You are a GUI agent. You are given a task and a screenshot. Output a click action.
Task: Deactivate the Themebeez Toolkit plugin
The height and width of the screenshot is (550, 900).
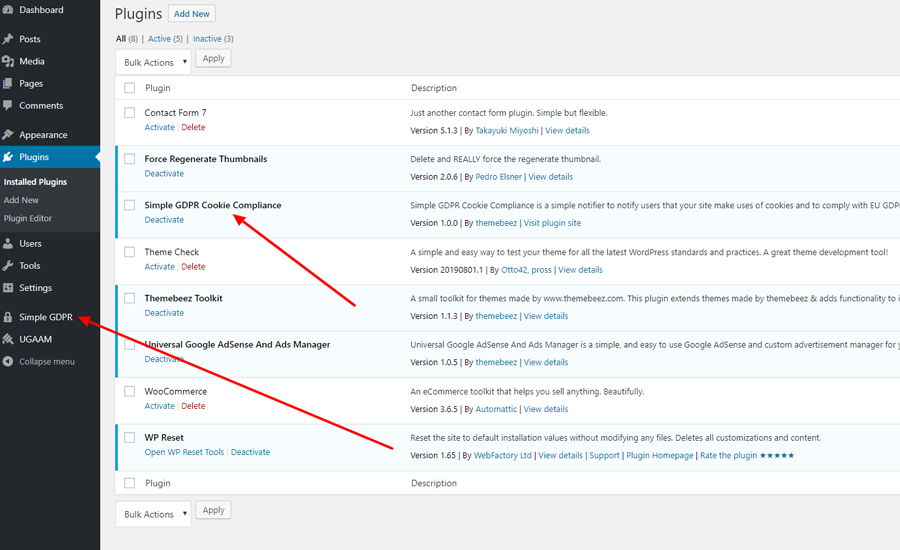[164, 313]
